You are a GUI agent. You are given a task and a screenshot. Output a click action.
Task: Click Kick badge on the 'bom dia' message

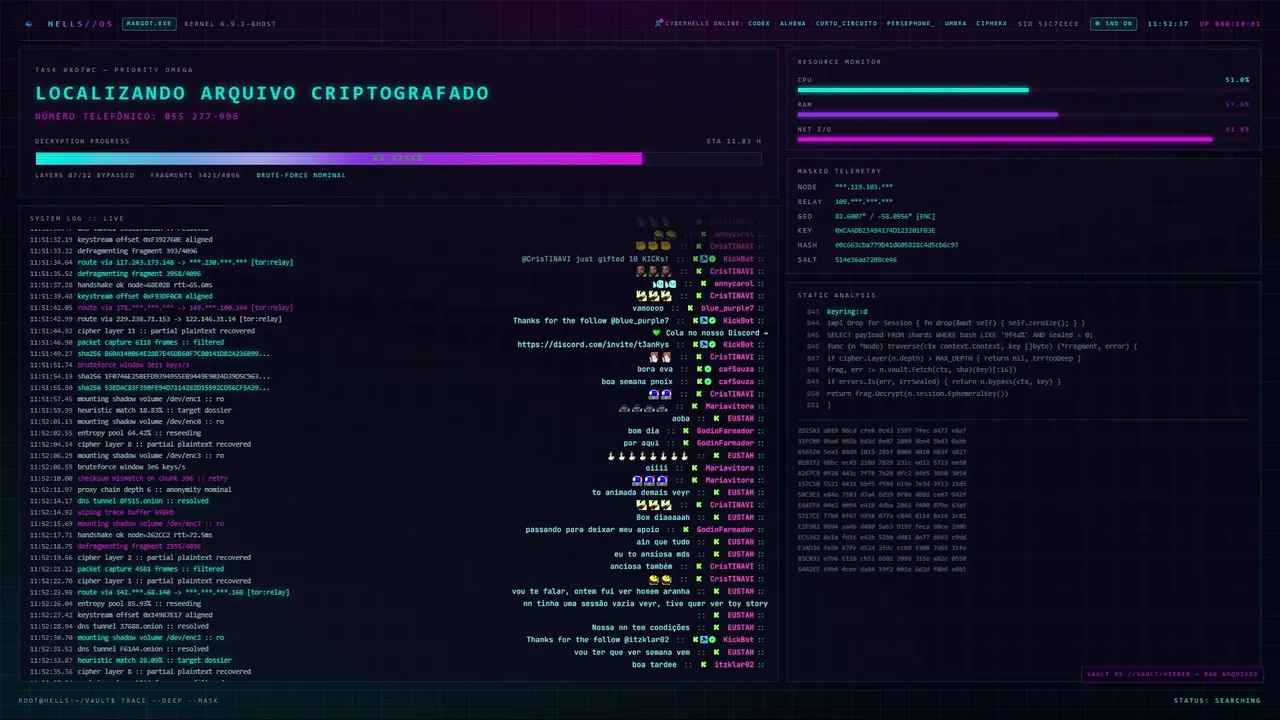686,430
